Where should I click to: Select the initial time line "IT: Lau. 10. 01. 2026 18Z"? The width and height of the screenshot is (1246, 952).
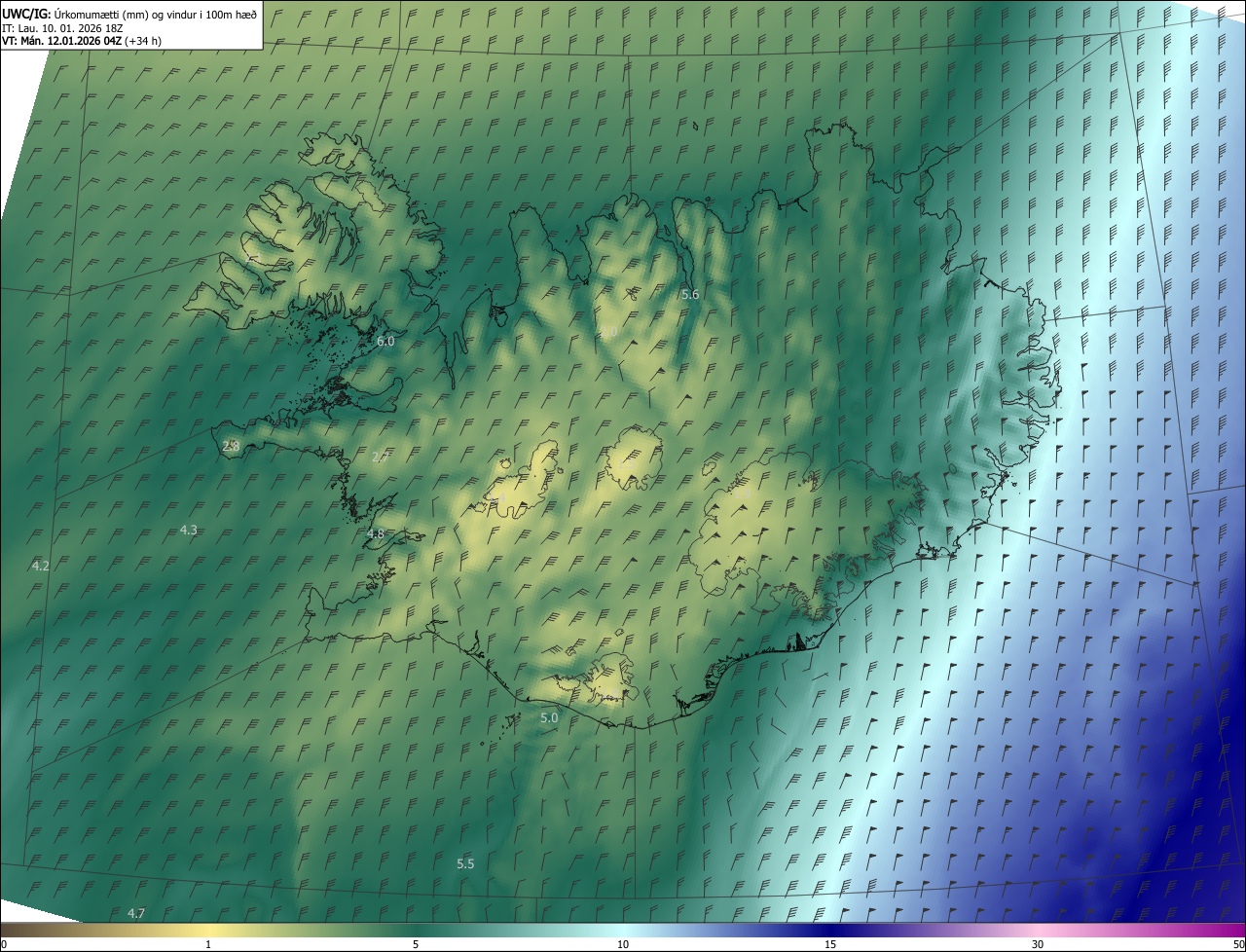(x=60, y=27)
